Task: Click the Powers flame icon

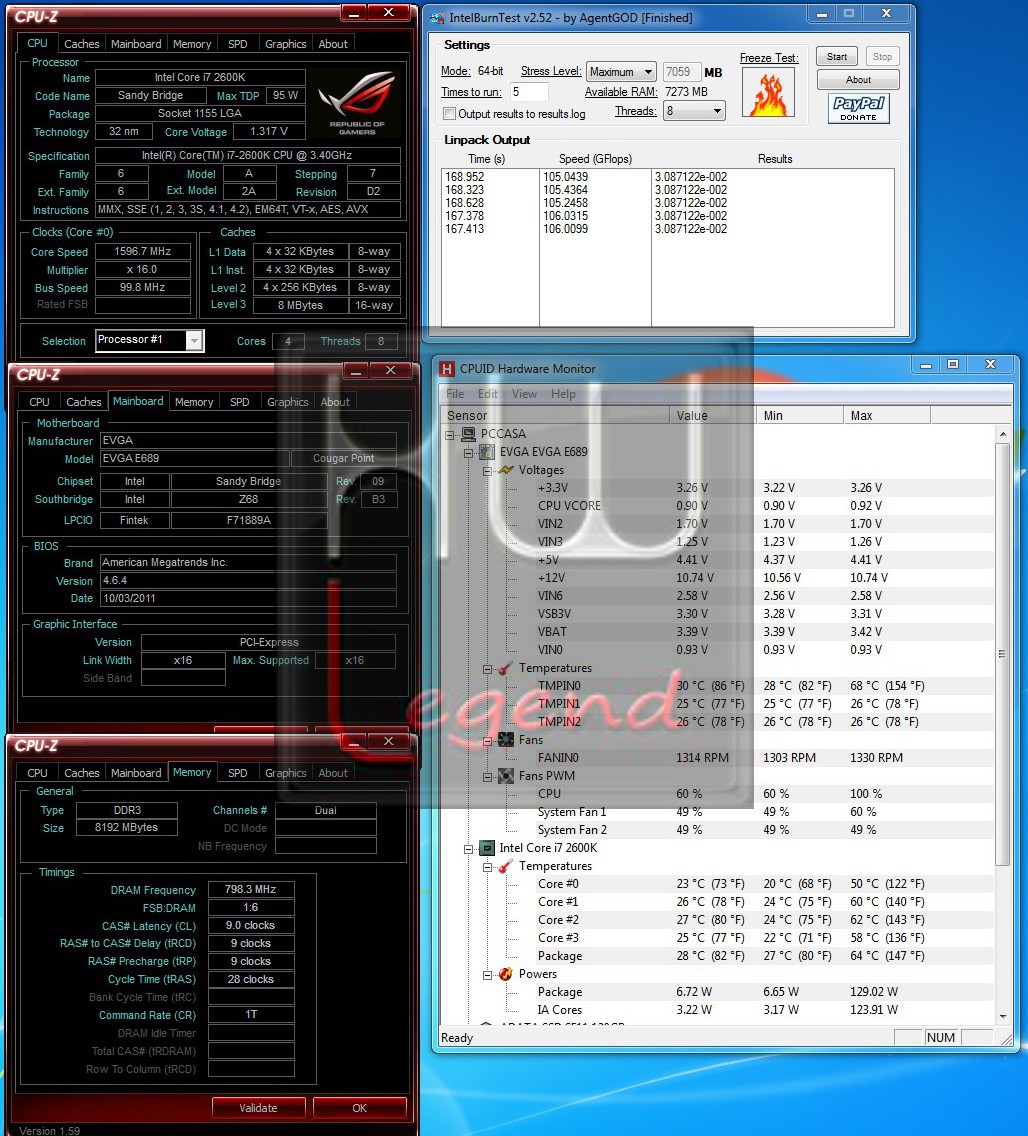Action: point(506,974)
